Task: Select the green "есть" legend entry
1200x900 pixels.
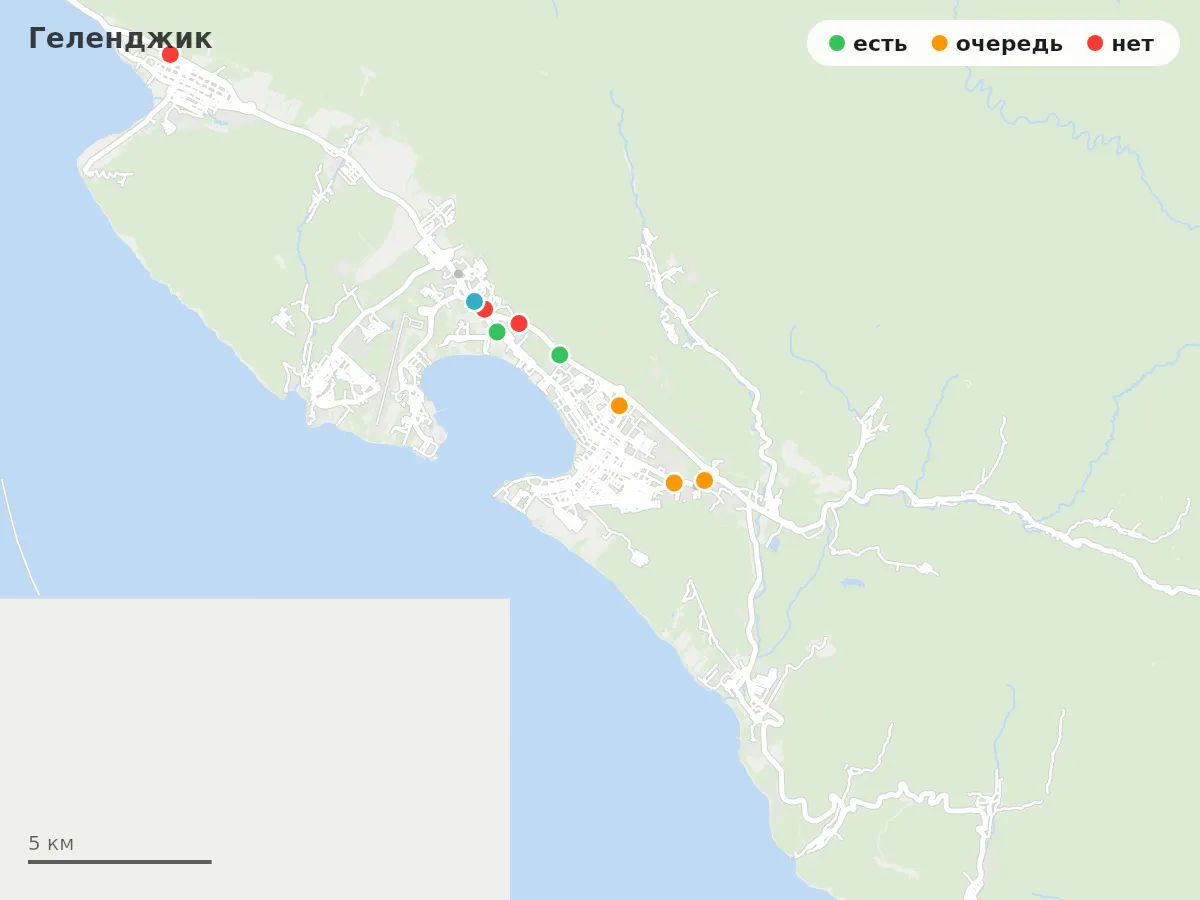Action: point(868,44)
